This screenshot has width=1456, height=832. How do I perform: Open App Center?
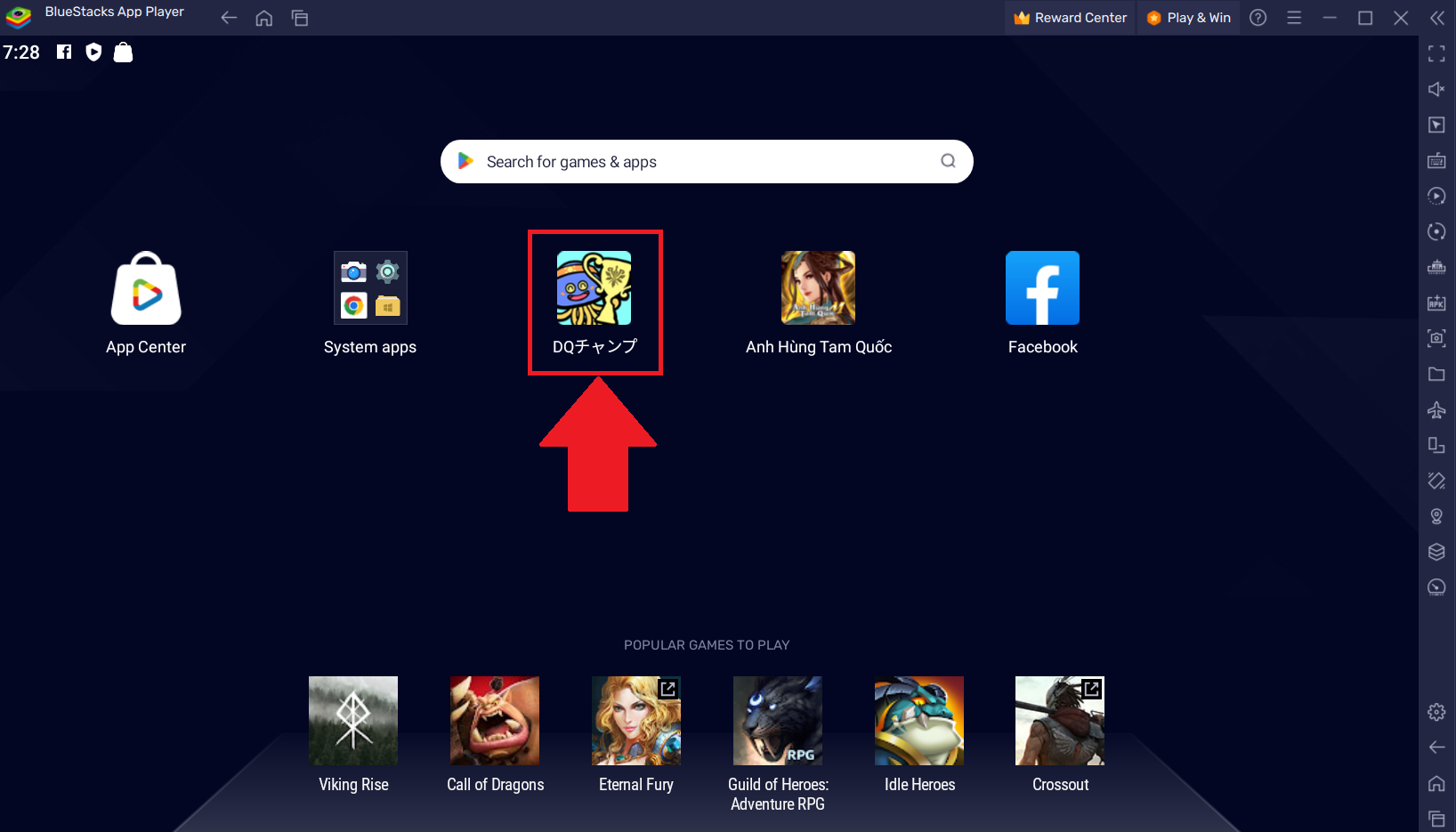[146, 288]
